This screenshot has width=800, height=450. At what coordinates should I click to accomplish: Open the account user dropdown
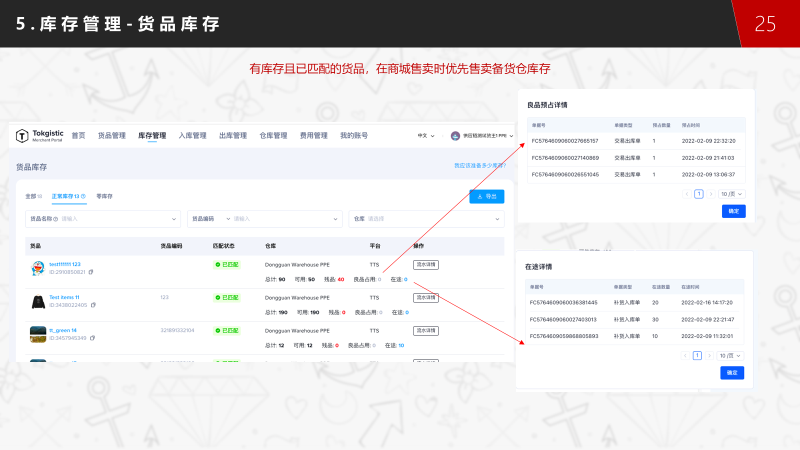482,136
